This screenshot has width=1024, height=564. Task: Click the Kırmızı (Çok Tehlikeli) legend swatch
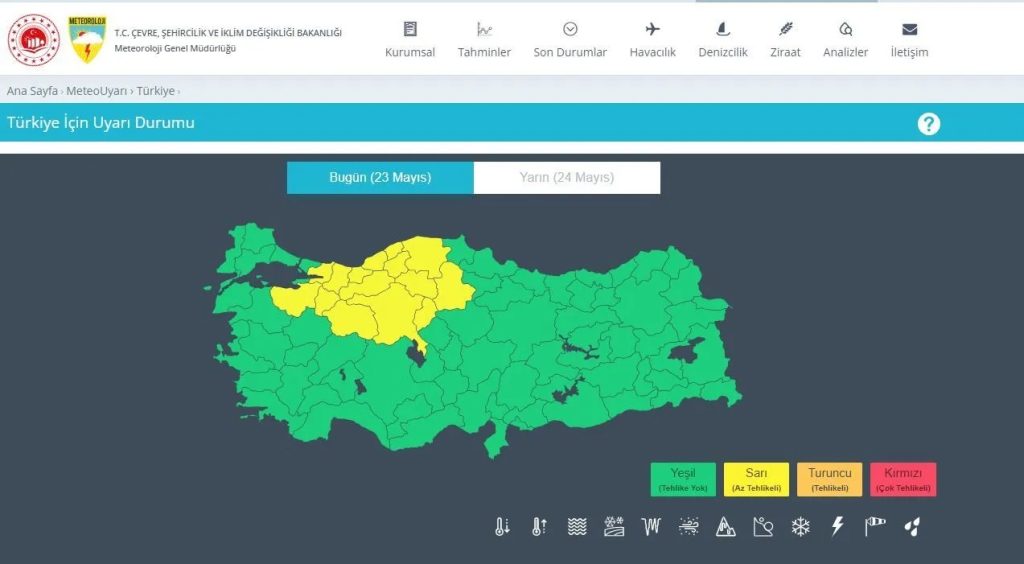903,480
